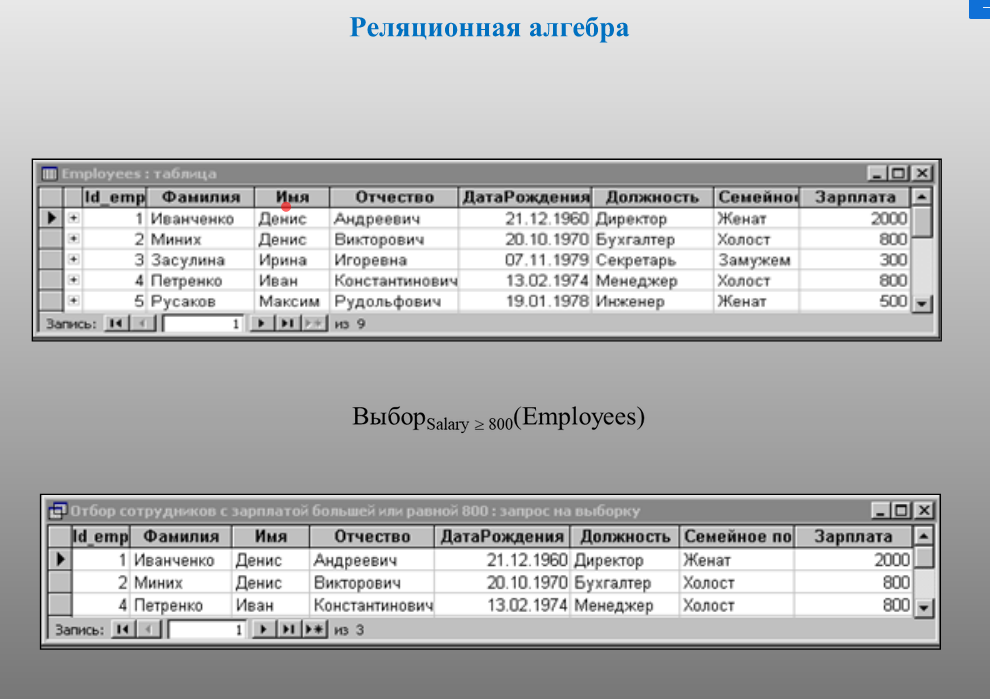990x699 pixels.
Task: Select Id_emp column header in Employees table
Action: (x=114, y=197)
